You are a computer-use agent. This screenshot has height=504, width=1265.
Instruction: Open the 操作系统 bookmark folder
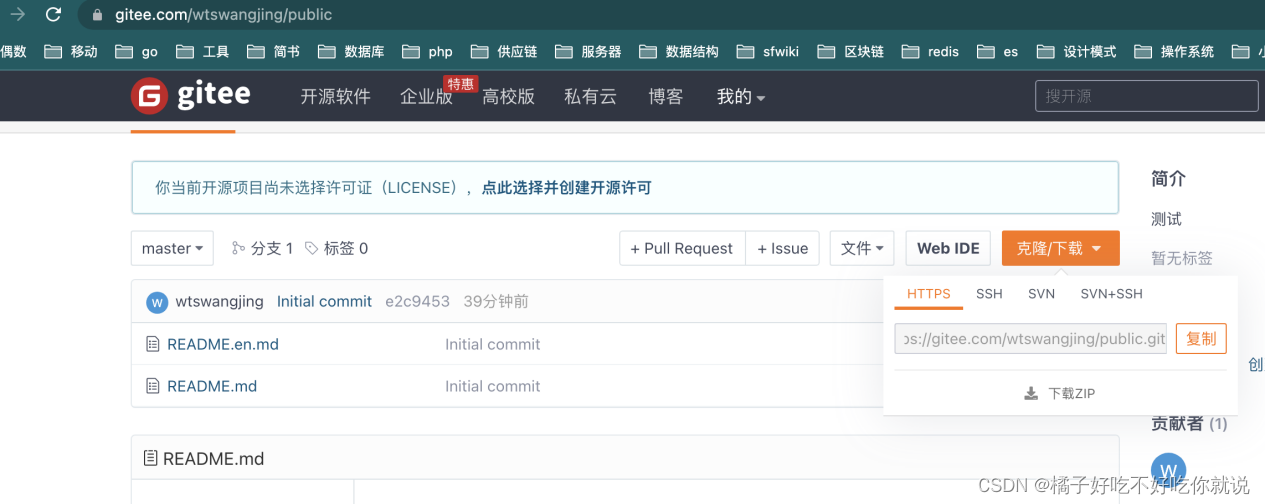tap(1174, 52)
